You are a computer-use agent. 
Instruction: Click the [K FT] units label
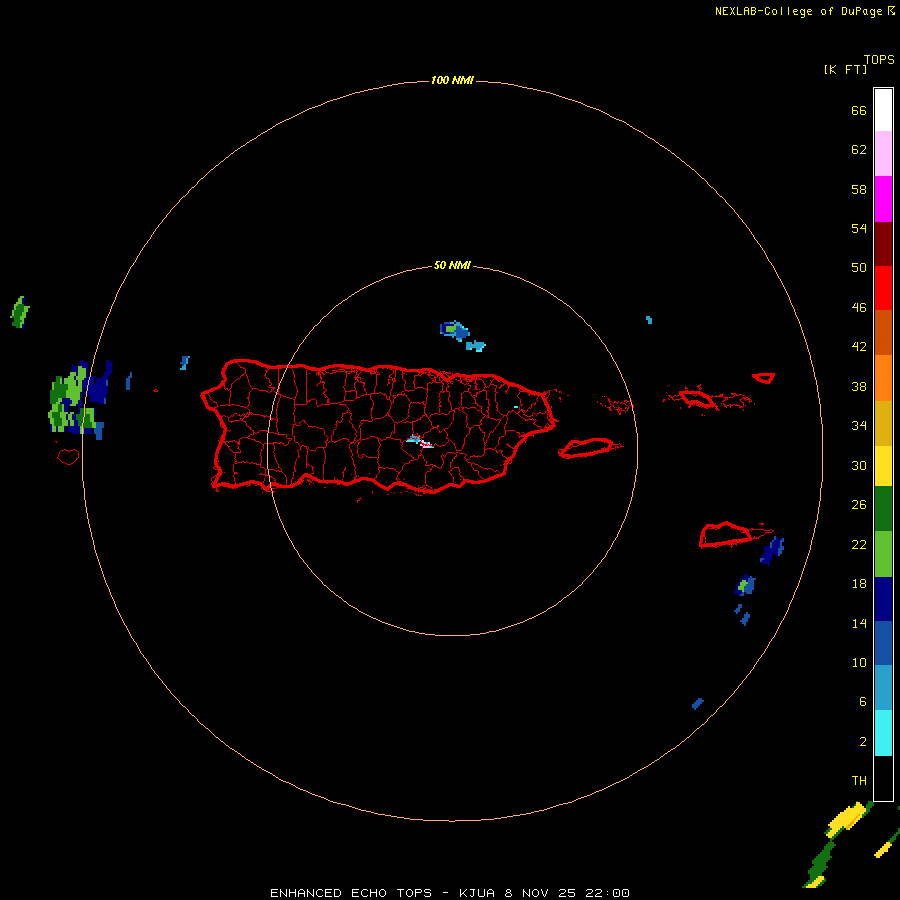tap(845, 69)
